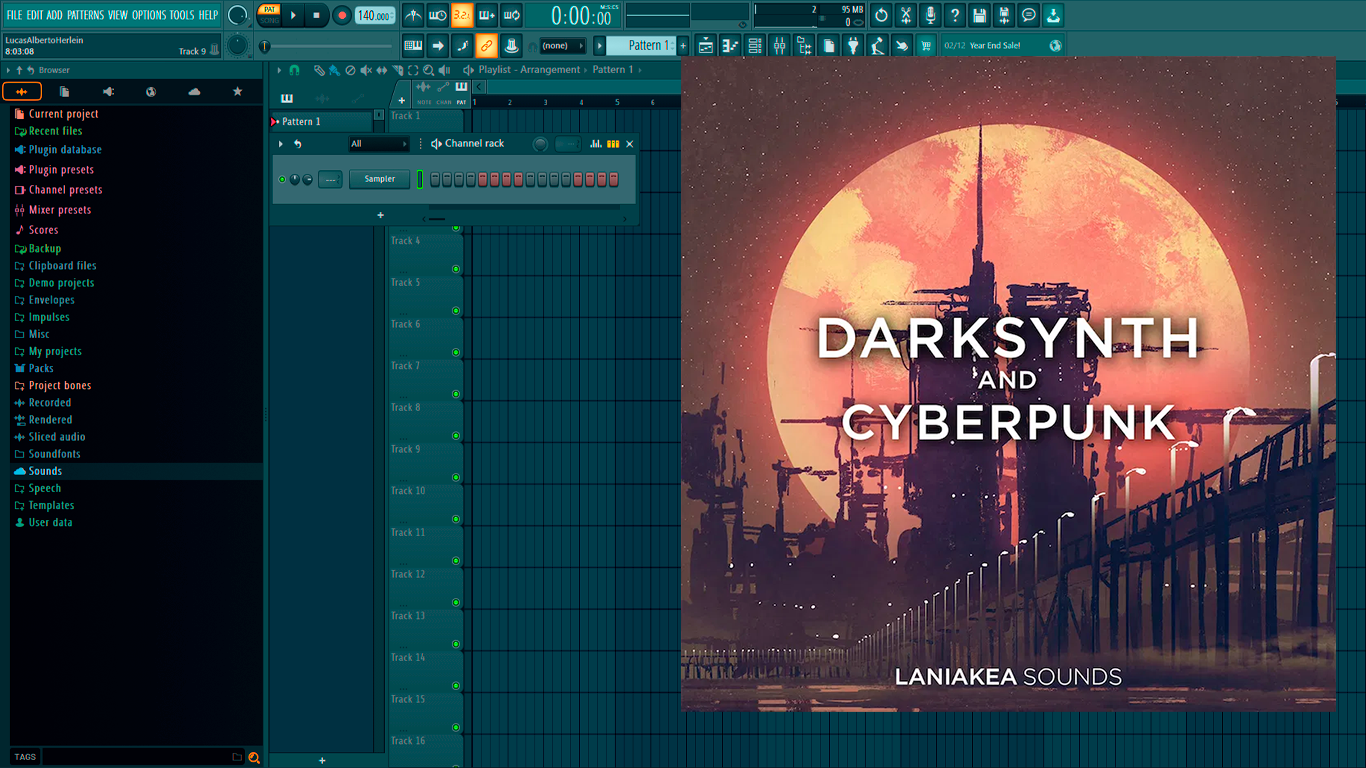Open the chat bubble icon
The height and width of the screenshot is (768, 1366).
tap(1028, 15)
